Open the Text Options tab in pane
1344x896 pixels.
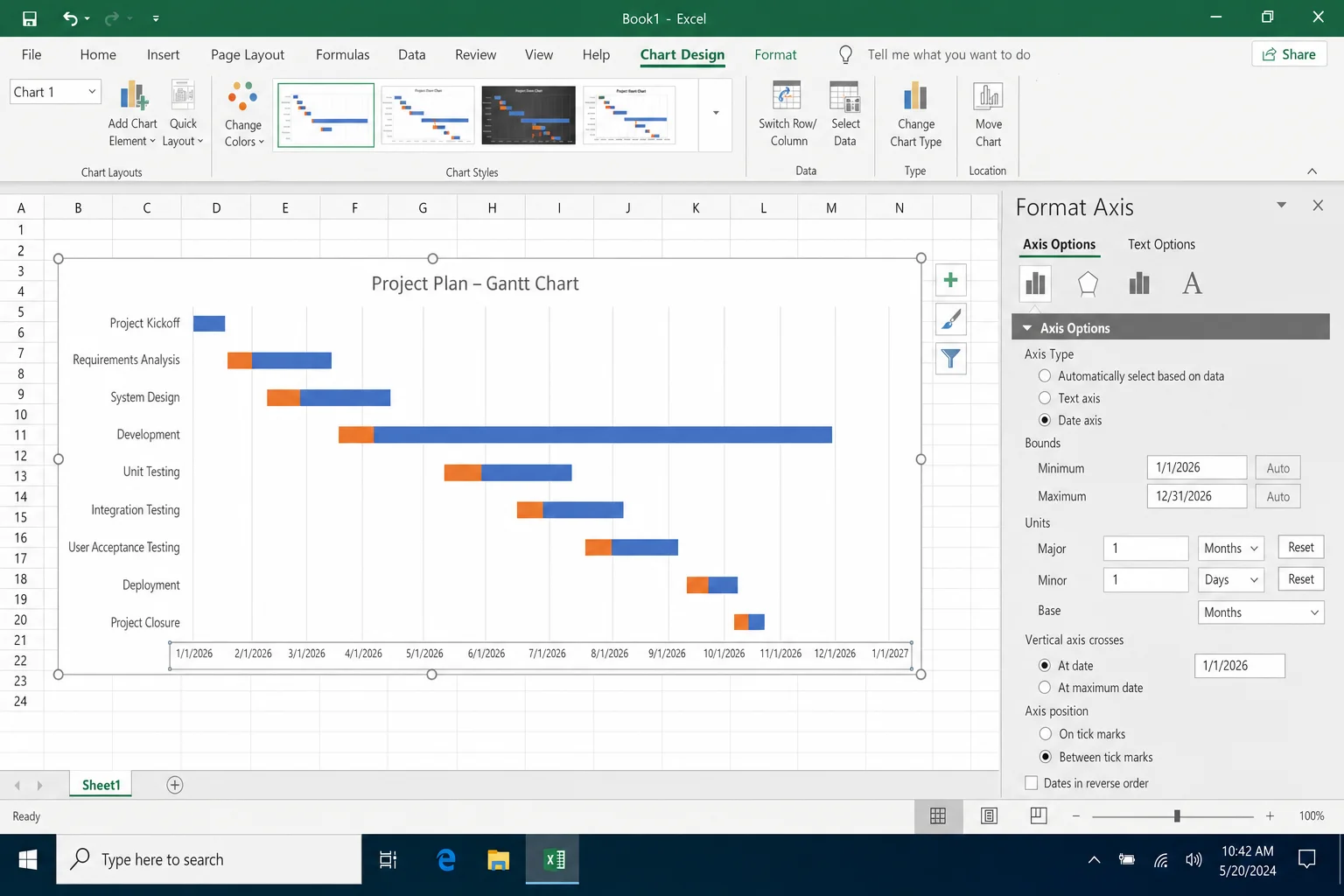pos(1161,244)
